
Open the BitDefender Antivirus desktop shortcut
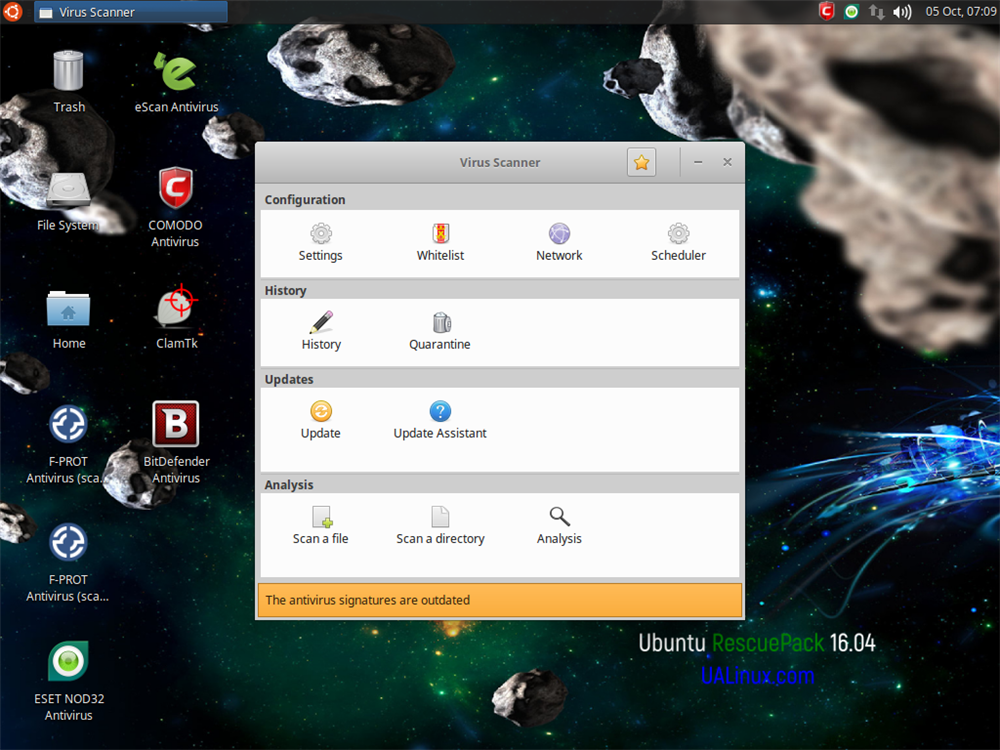[176, 424]
